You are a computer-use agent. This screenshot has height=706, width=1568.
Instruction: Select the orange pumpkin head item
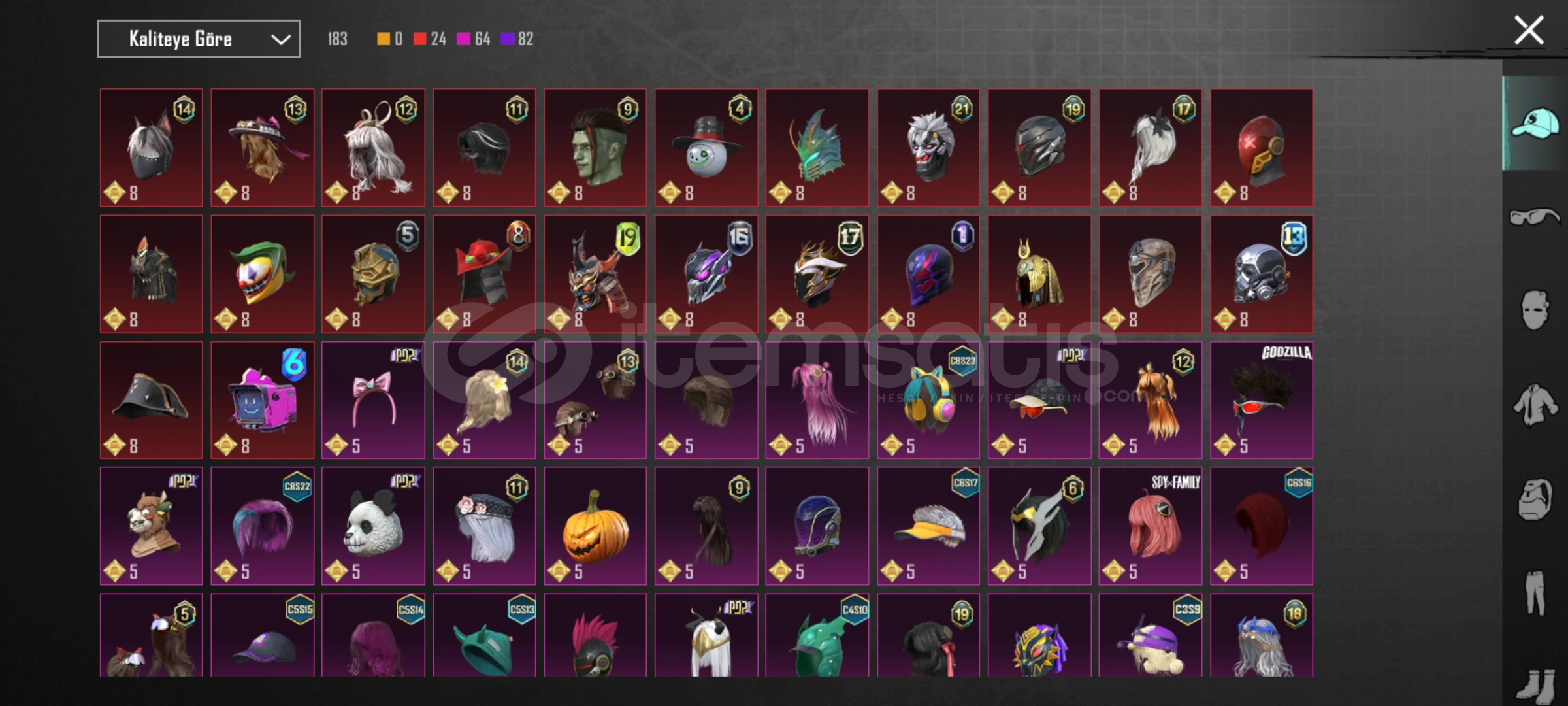(x=595, y=526)
